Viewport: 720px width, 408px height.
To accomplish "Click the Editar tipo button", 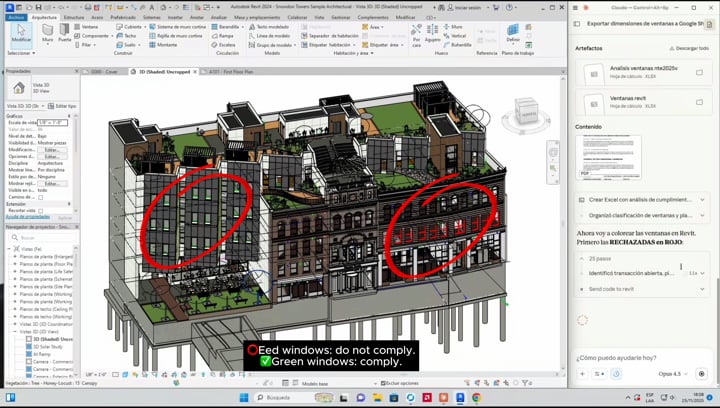I will click(62, 105).
